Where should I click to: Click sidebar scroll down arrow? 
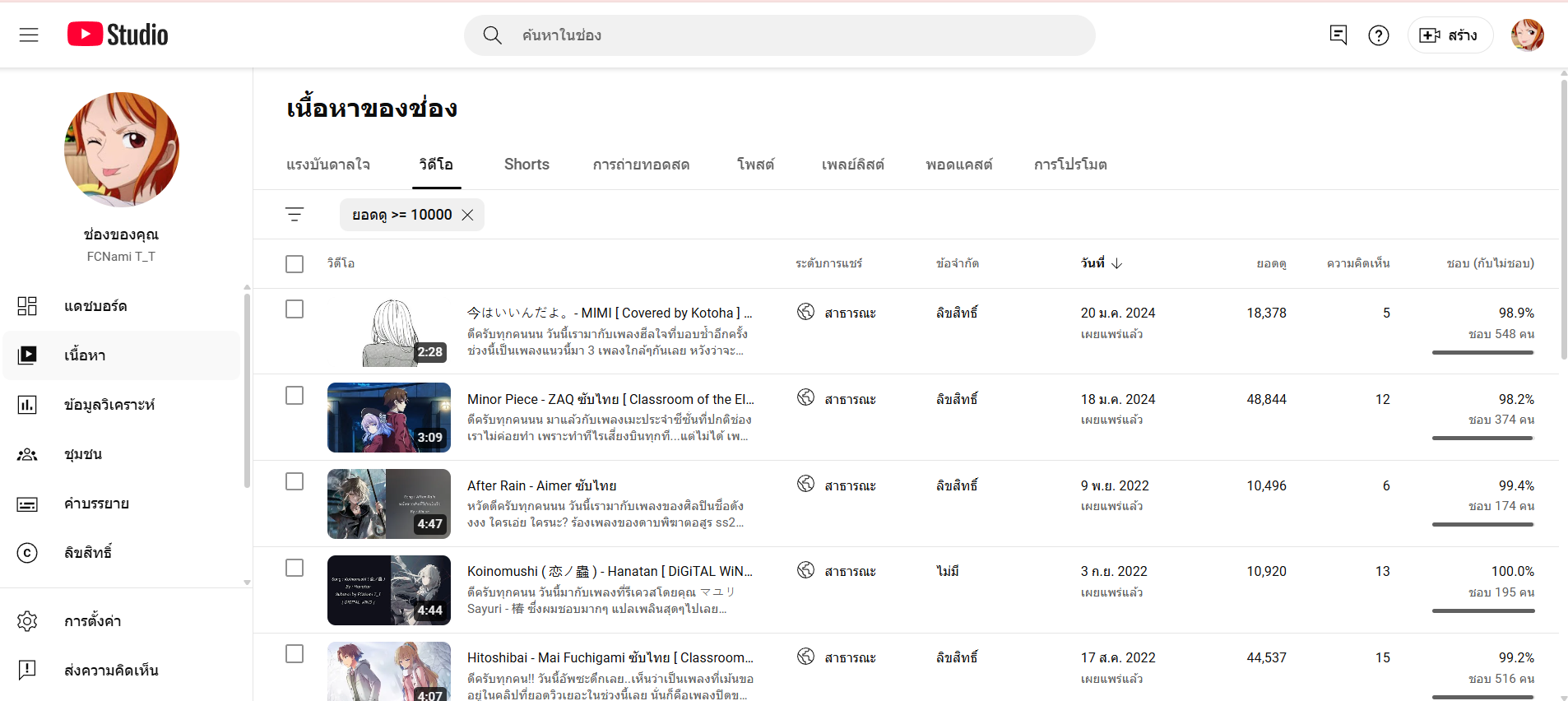(247, 583)
